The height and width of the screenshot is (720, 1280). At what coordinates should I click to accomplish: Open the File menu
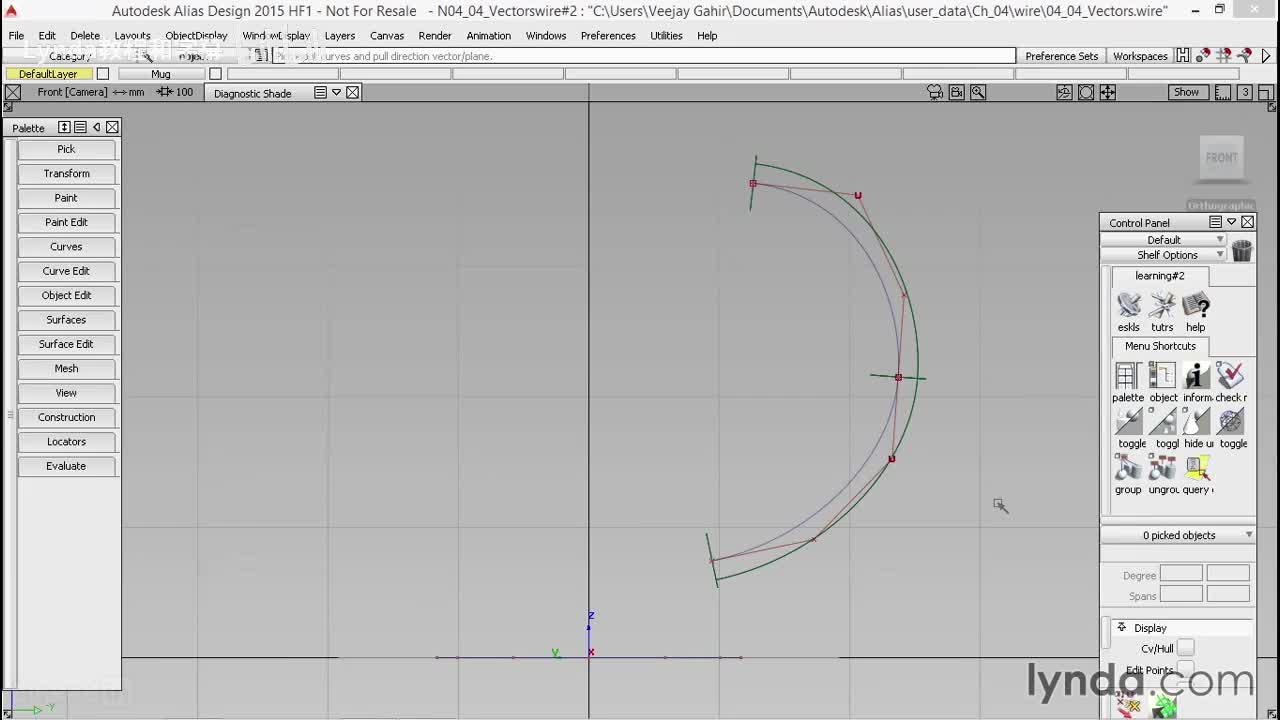pos(17,35)
